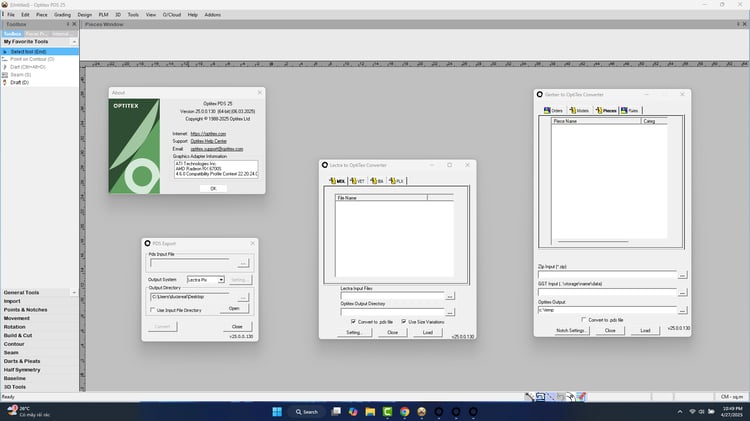
Task: Click OK in the About dialog
Action: [213, 188]
